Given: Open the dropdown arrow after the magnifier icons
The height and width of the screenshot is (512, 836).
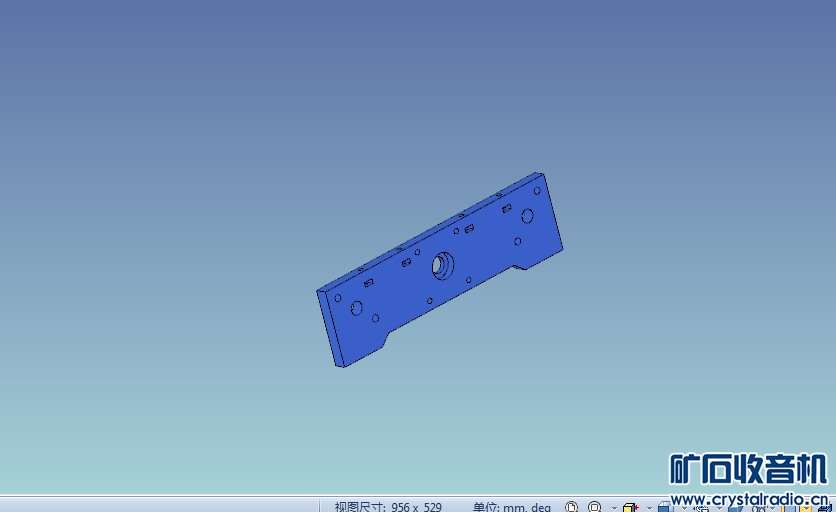Looking at the screenshot, I should click(613, 508).
